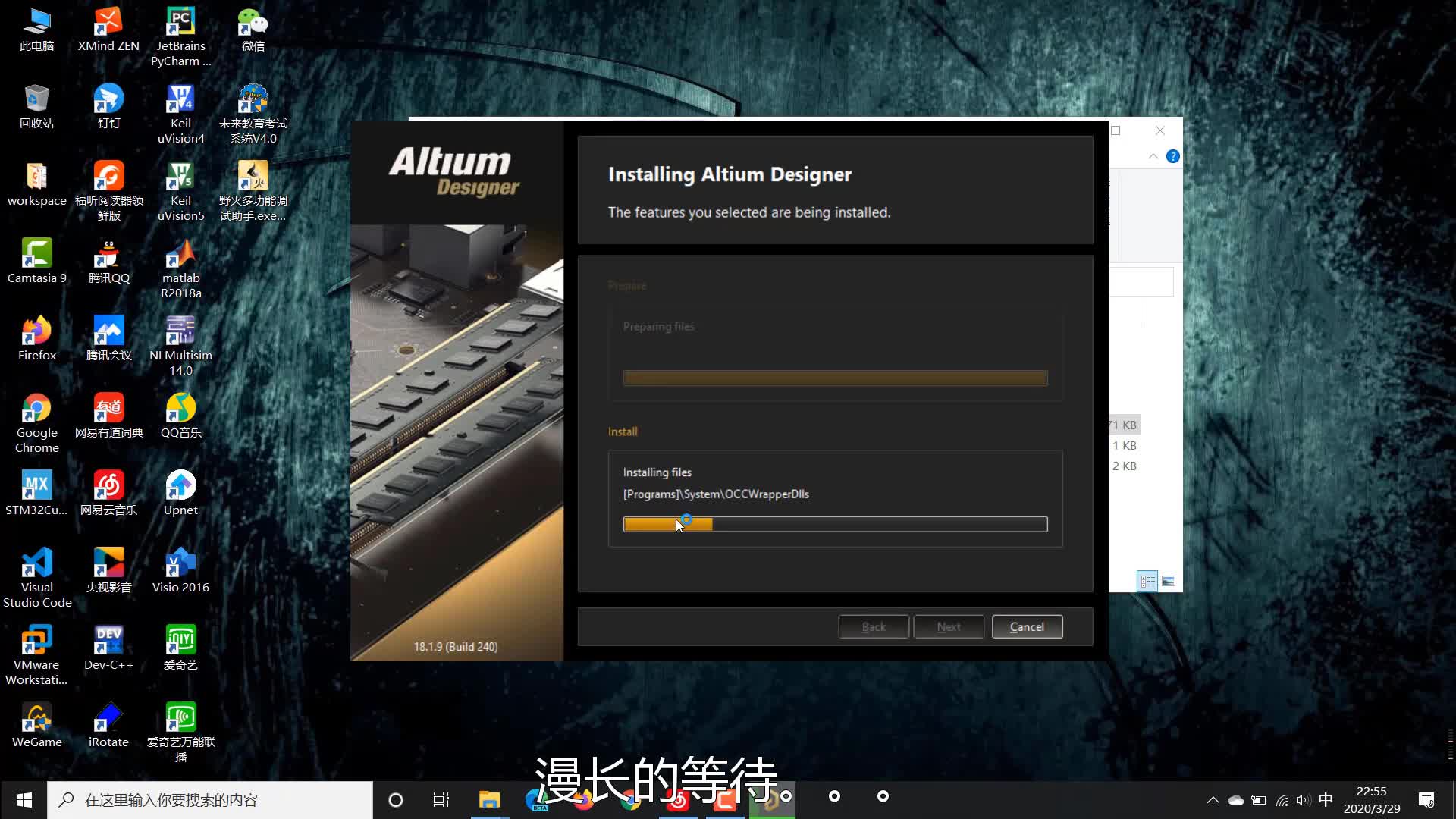Open the 腾讯QQ desktop shortcut

click(x=108, y=262)
